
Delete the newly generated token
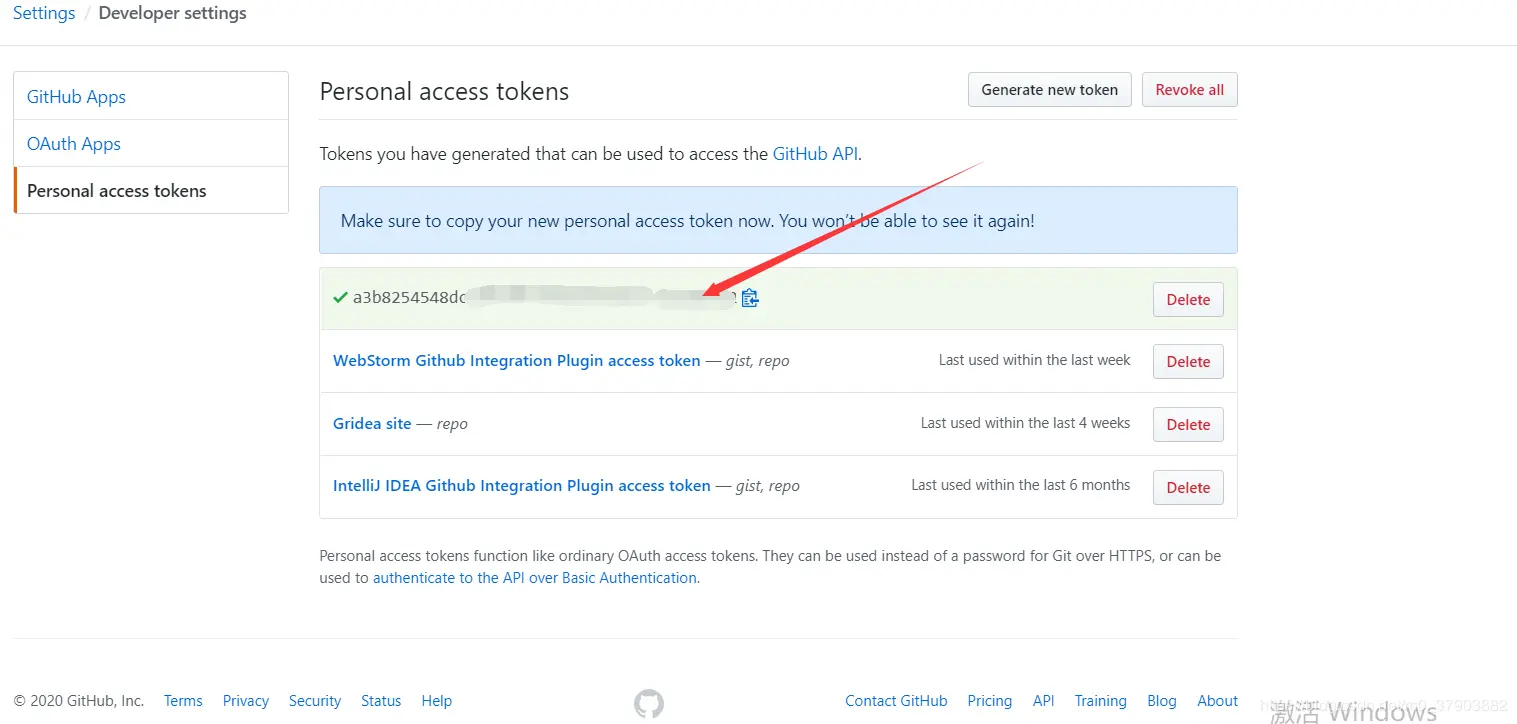click(1188, 299)
